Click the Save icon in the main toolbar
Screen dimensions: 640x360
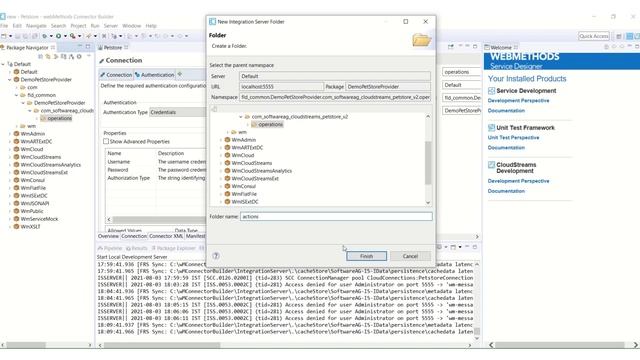[x=18, y=36]
